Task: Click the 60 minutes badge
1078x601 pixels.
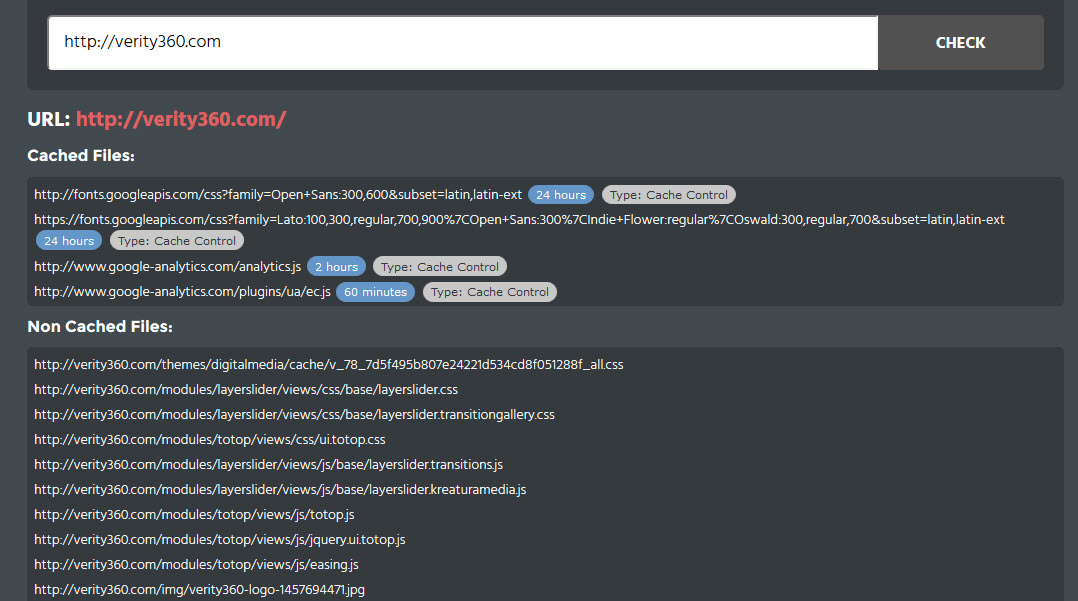Action: point(375,292)
